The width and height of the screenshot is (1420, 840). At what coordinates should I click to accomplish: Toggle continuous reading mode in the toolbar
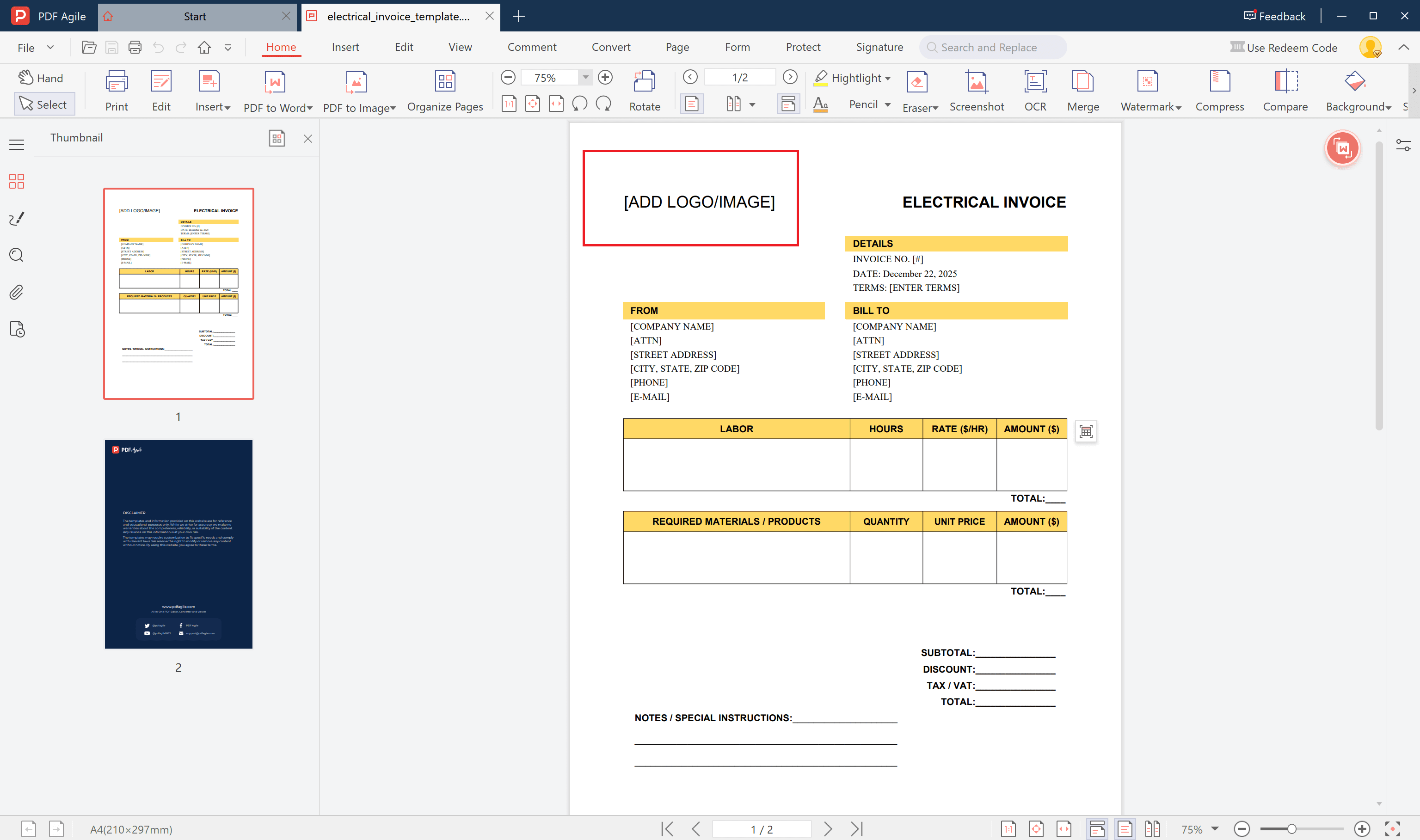pos(788,103)
